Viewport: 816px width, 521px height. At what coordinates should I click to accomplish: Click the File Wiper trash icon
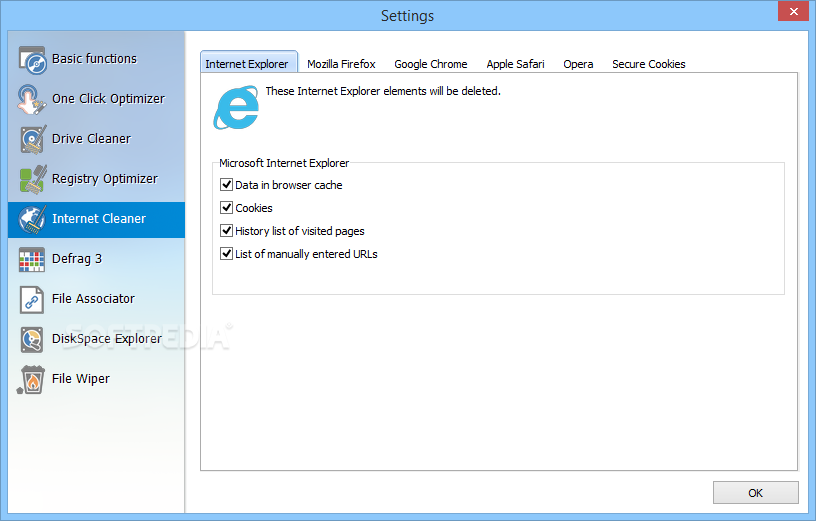[x=31, y=379]
